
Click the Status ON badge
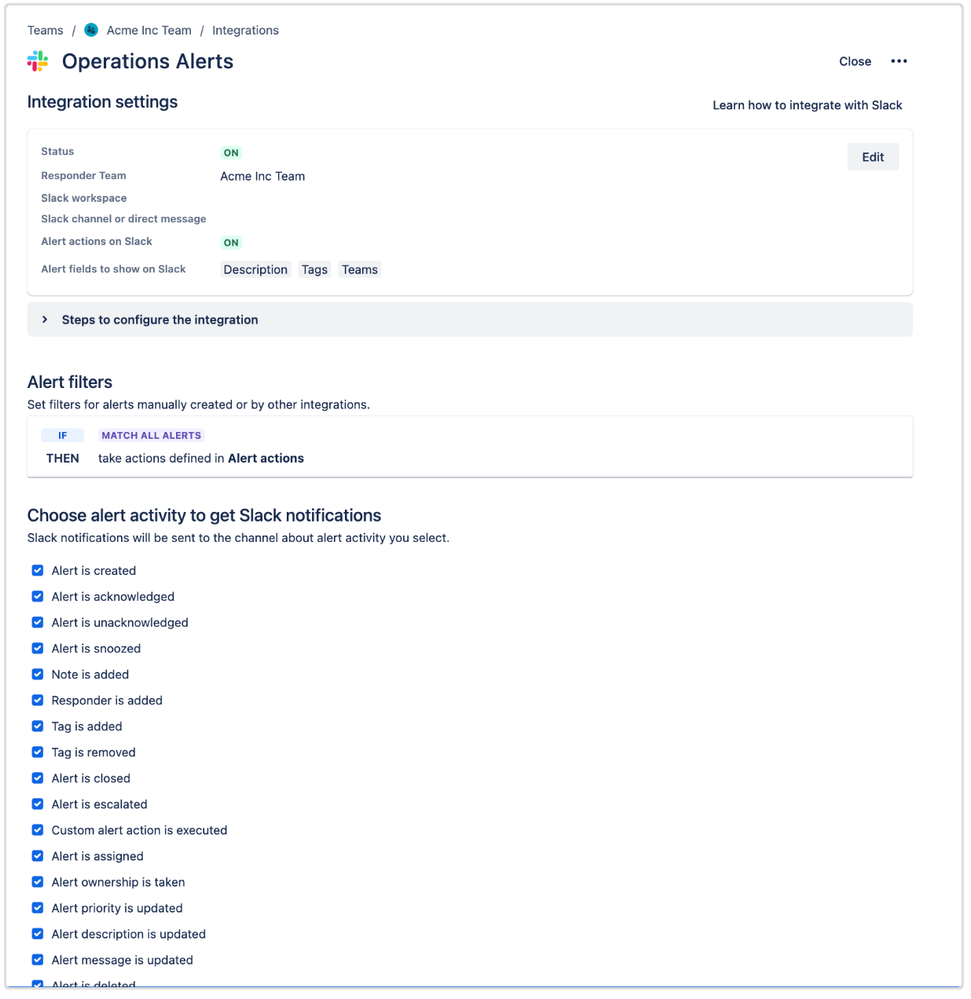click(x=231, y=153)
